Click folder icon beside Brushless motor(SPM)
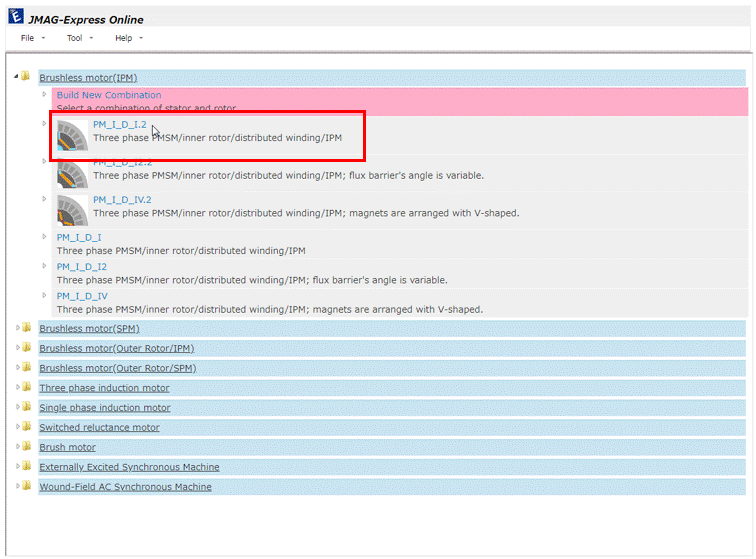756x559 pixels. point(27,328)
